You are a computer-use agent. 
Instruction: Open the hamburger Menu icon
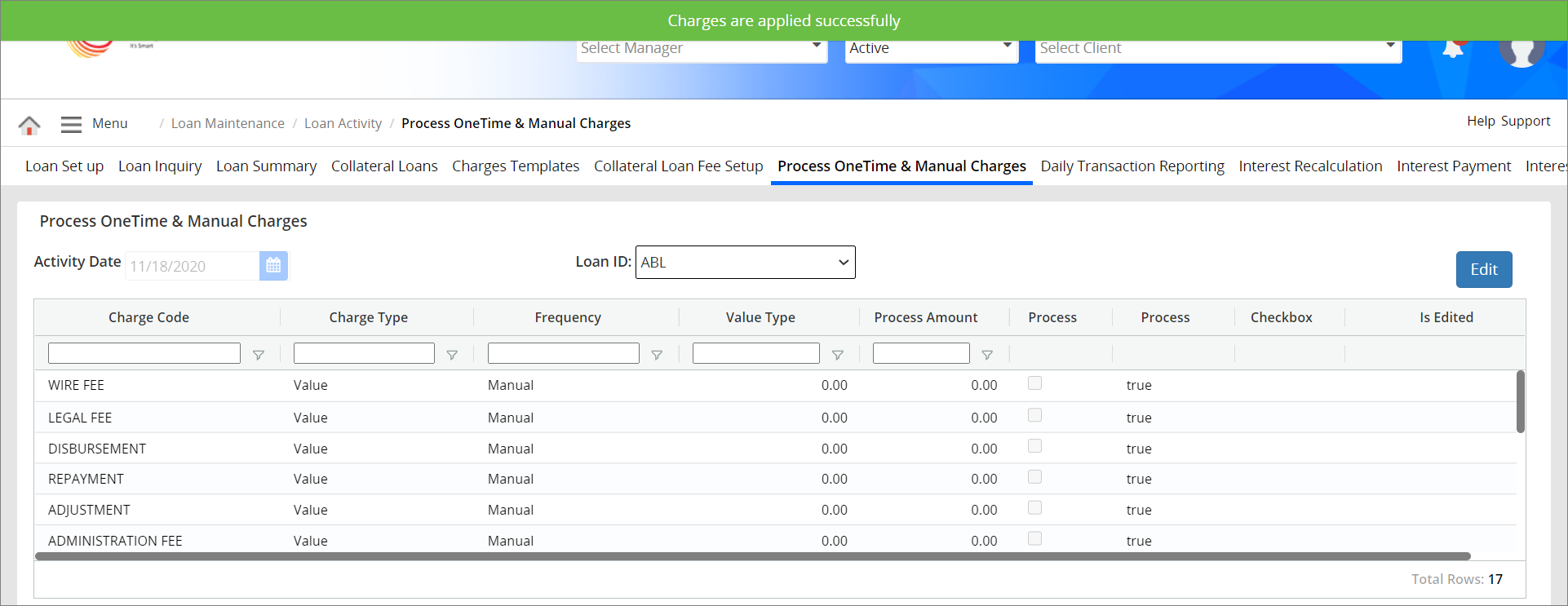pos(71,124)
